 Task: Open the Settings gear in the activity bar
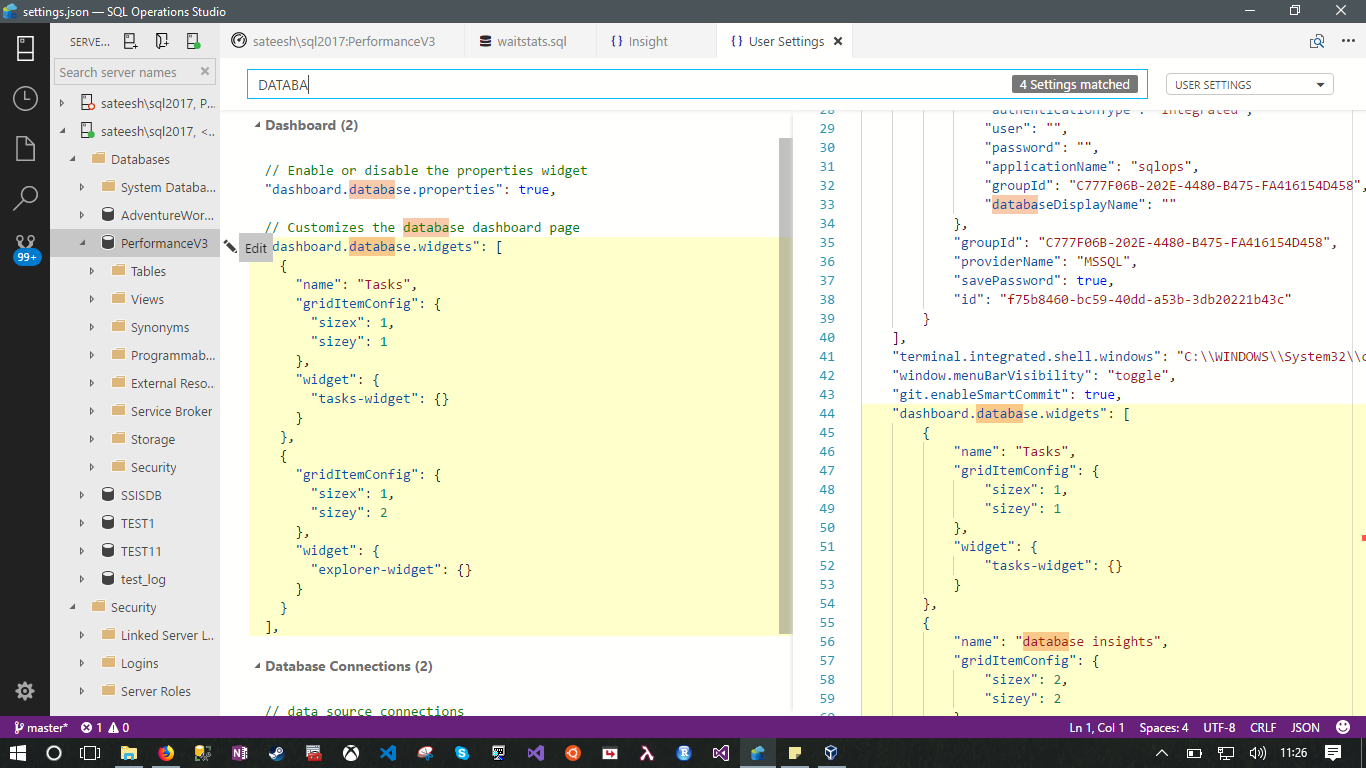coord(25,690)
